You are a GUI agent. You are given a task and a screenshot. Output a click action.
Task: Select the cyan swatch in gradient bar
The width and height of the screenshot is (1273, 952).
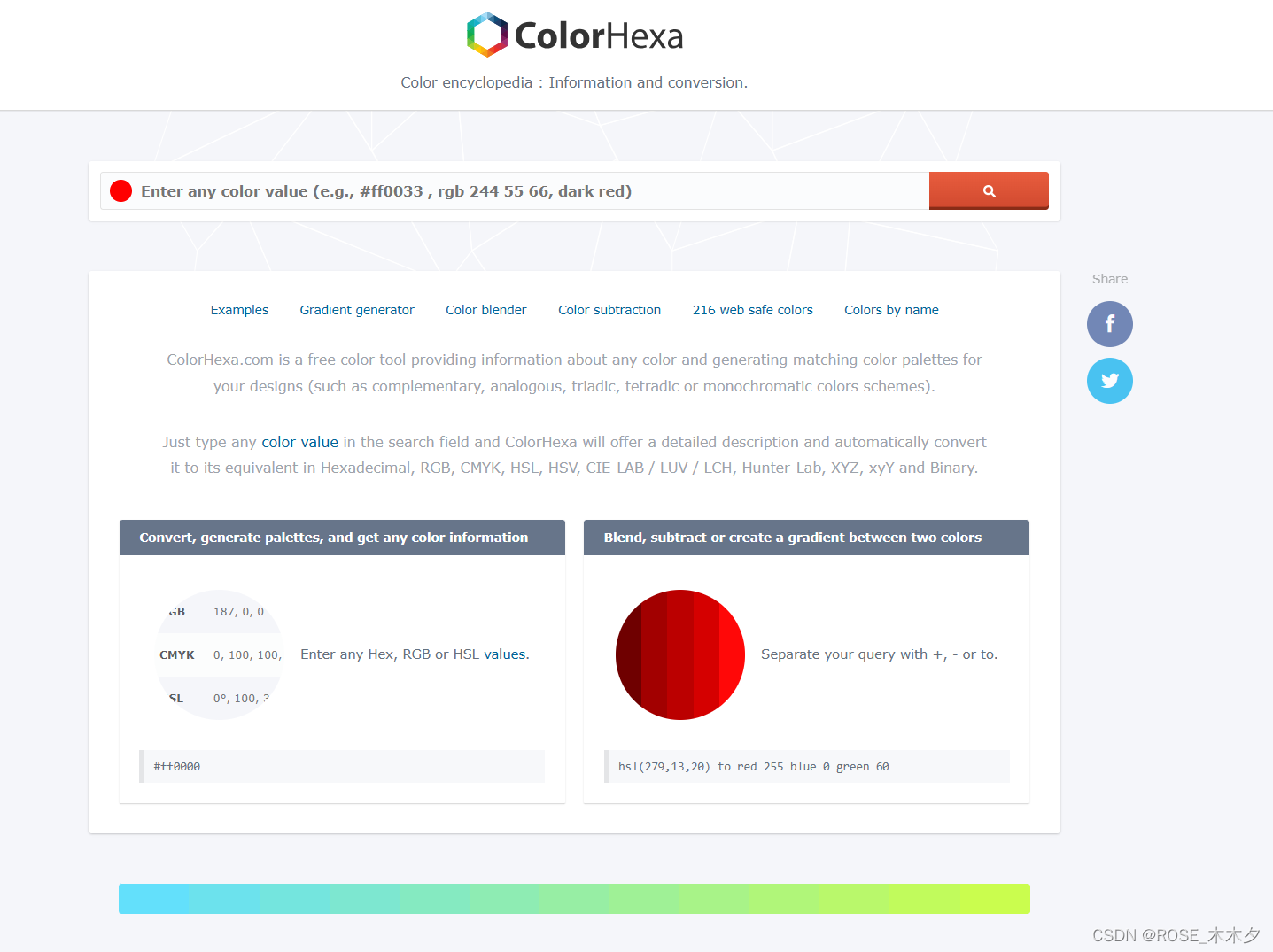click(154, 898)
